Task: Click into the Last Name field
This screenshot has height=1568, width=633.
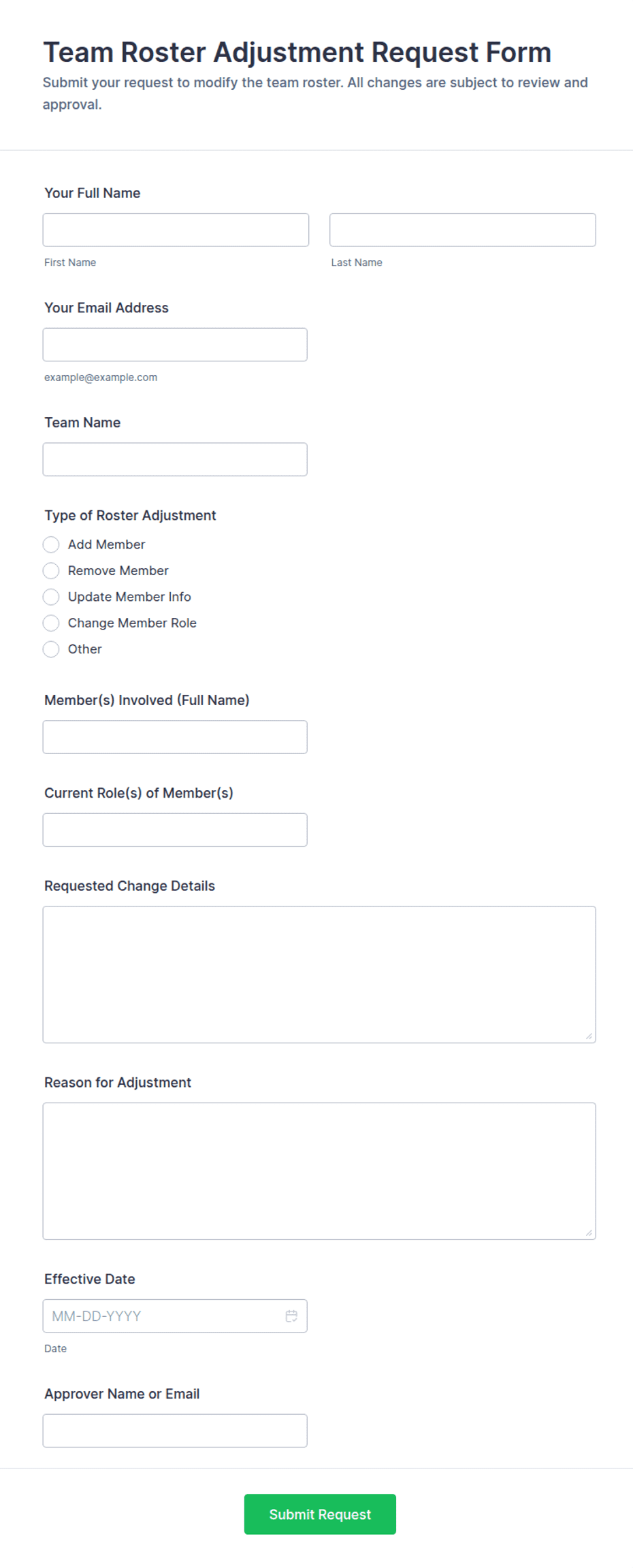Action: tap(463, 230)
